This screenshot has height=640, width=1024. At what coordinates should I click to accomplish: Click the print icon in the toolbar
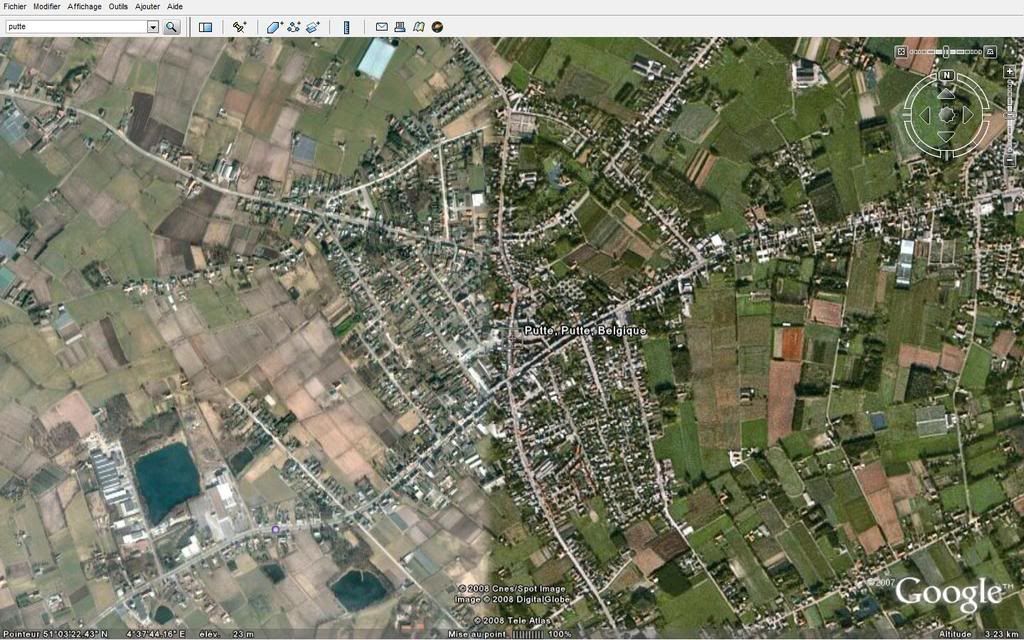coord(400,27)
